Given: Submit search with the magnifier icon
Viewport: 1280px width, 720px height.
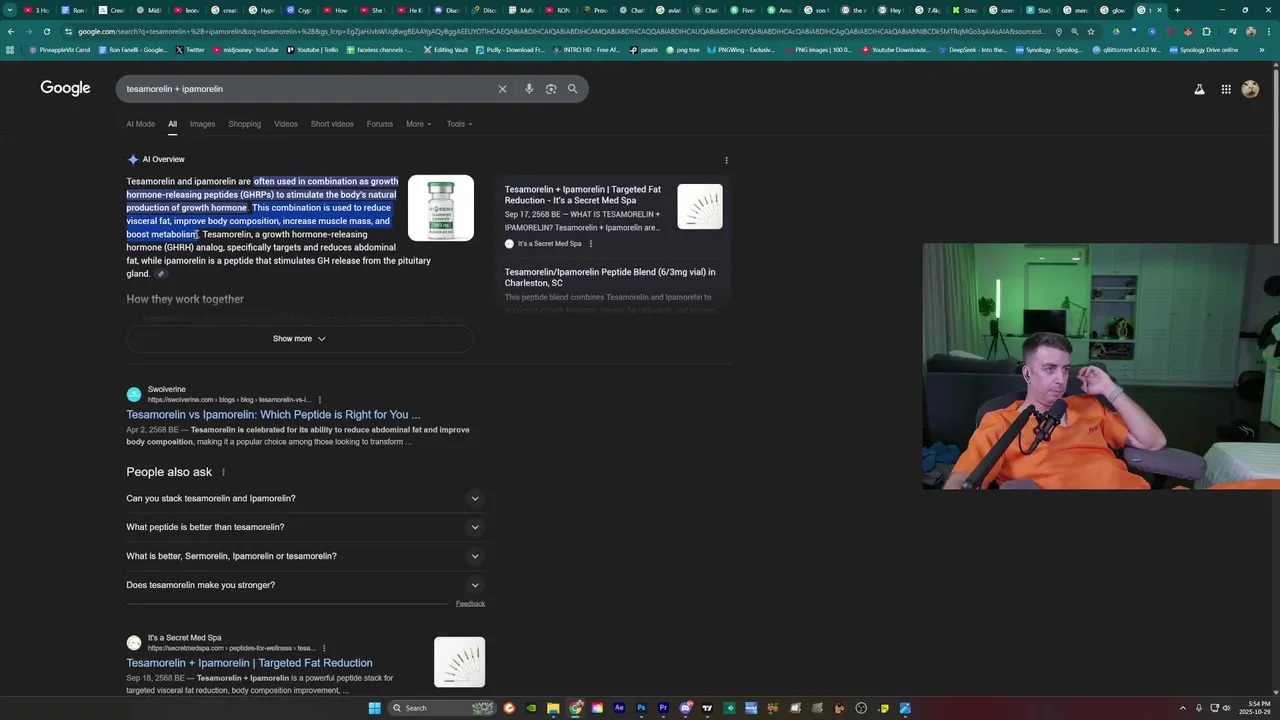Looking at the screenshot, I should pyautogui.click(x=573, y=89).
